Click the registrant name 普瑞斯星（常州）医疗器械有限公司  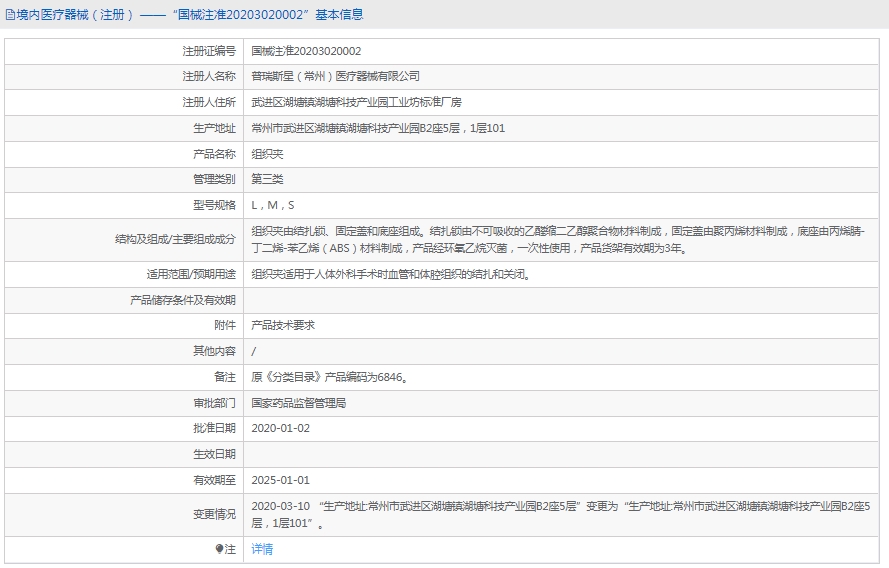[335, 76]
